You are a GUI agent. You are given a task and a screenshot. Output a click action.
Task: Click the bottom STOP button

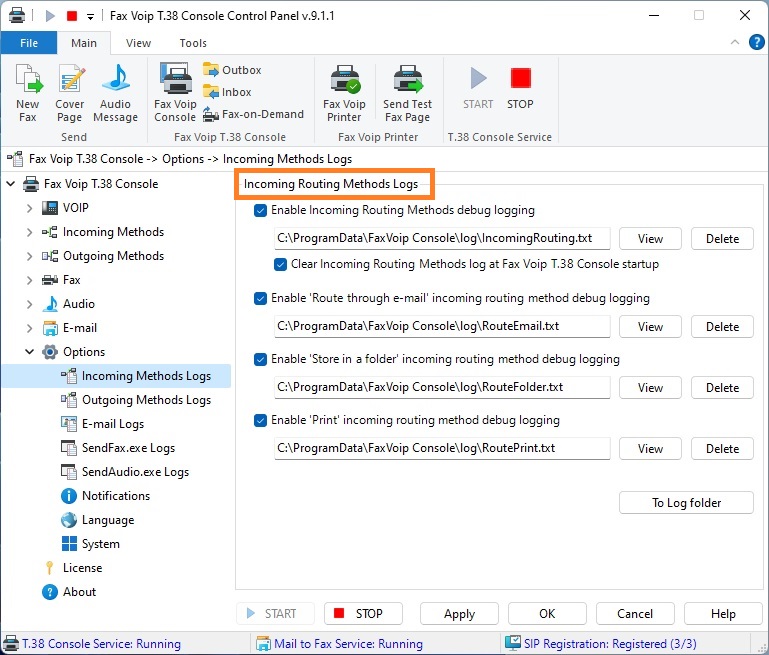363,614
